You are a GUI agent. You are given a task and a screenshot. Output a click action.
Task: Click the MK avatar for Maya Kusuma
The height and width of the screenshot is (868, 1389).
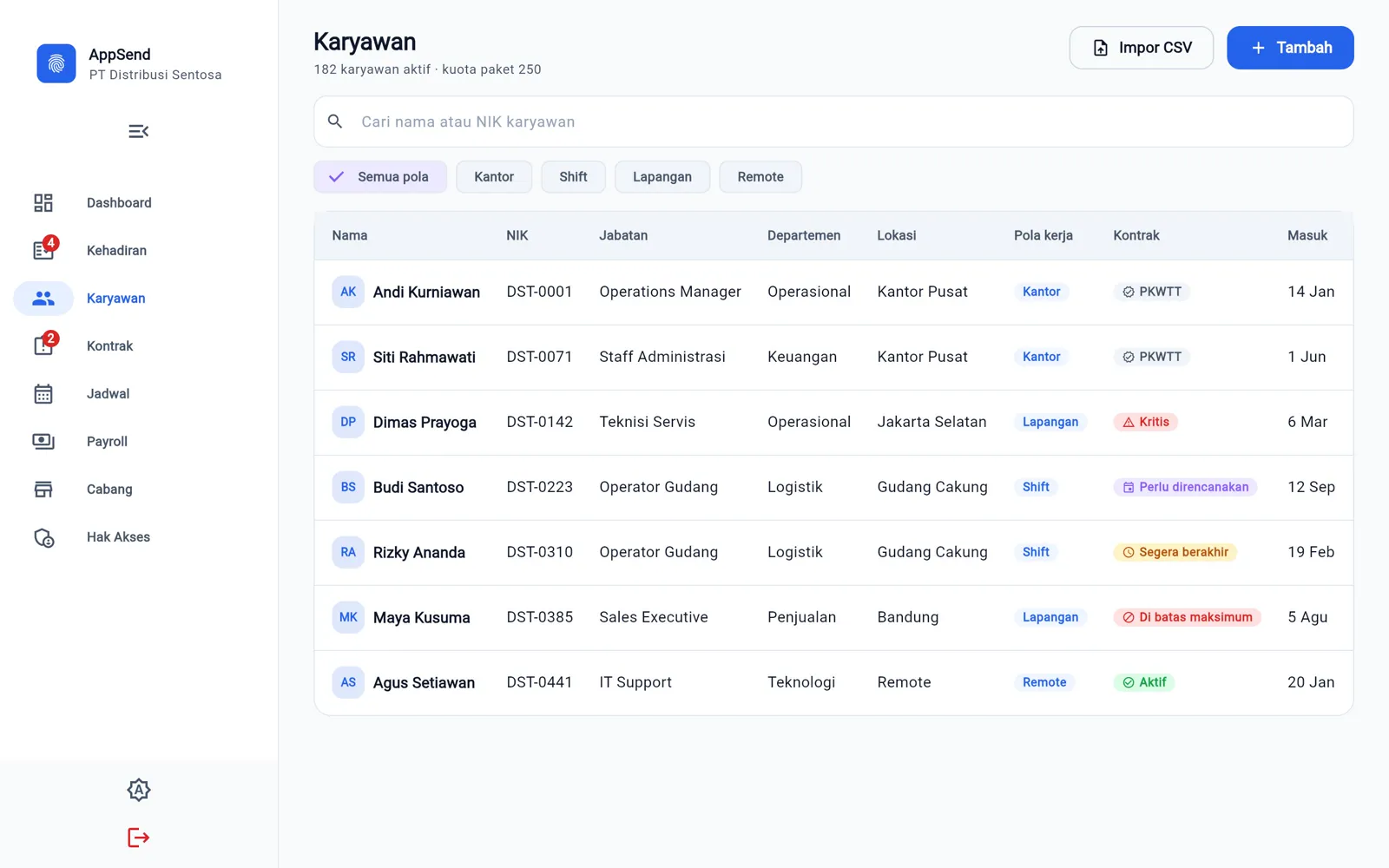348,617
